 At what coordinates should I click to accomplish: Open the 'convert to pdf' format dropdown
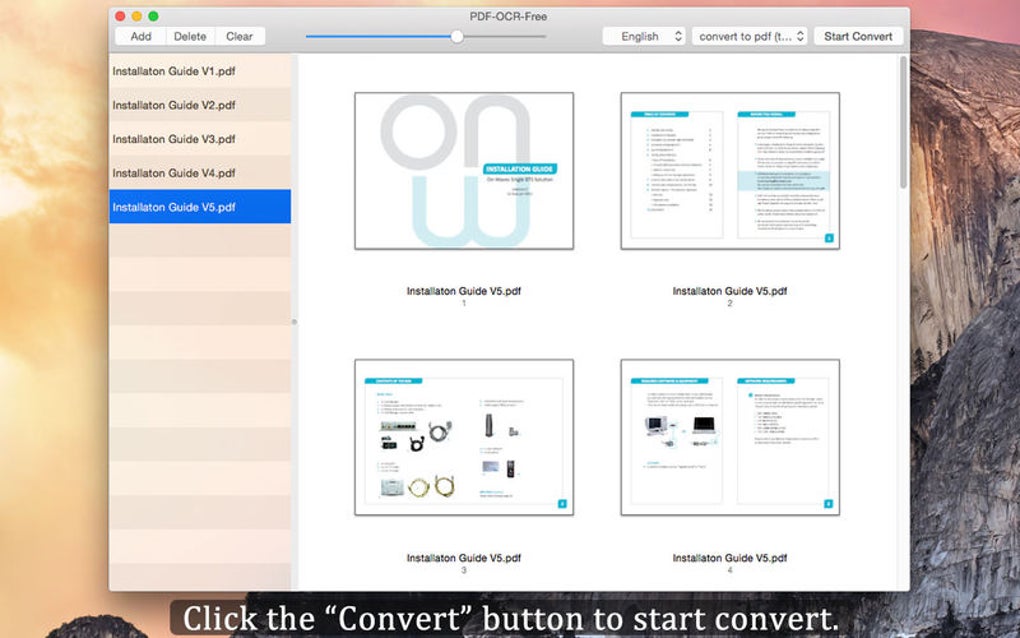click(745, 36)
